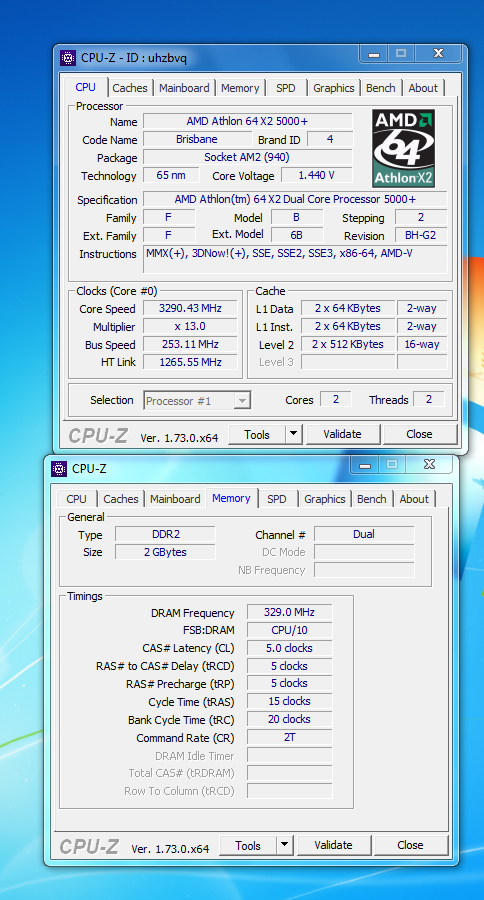Click the Bus Speed value 253.11 MHz
484x900 pixels.
click(x=190, y=344)
